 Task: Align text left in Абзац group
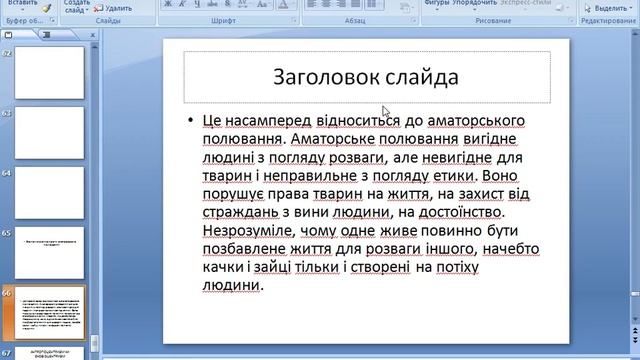(x=312, y=4)
